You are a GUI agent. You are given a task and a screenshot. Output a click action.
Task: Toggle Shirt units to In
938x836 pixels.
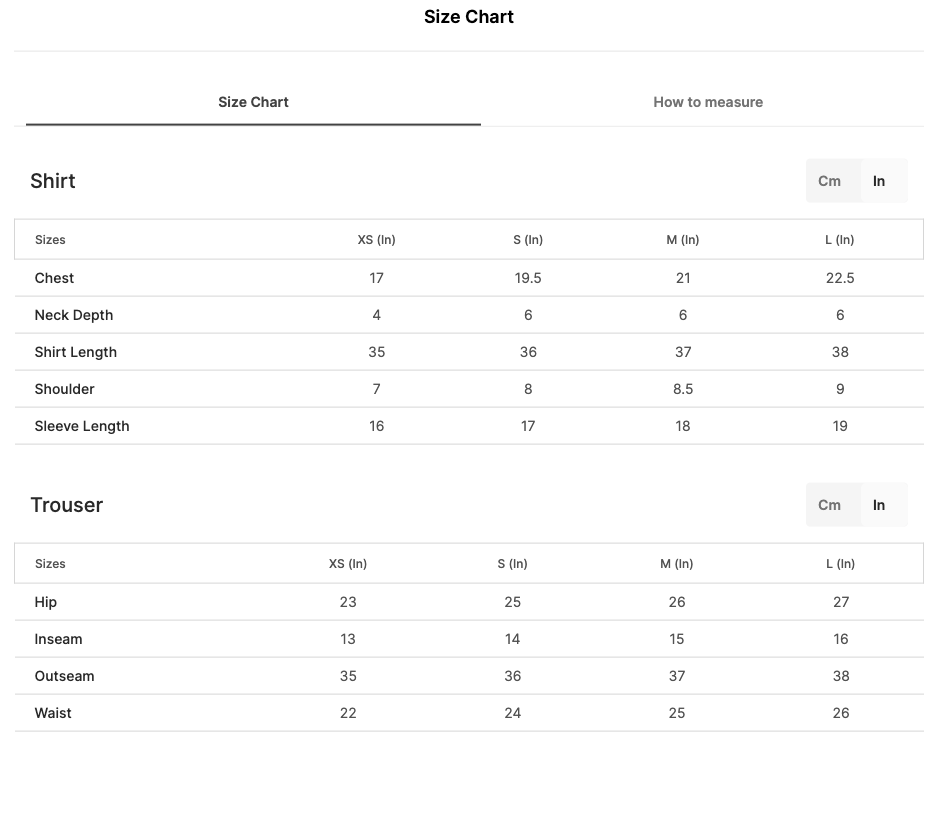[x=878, y=181]
